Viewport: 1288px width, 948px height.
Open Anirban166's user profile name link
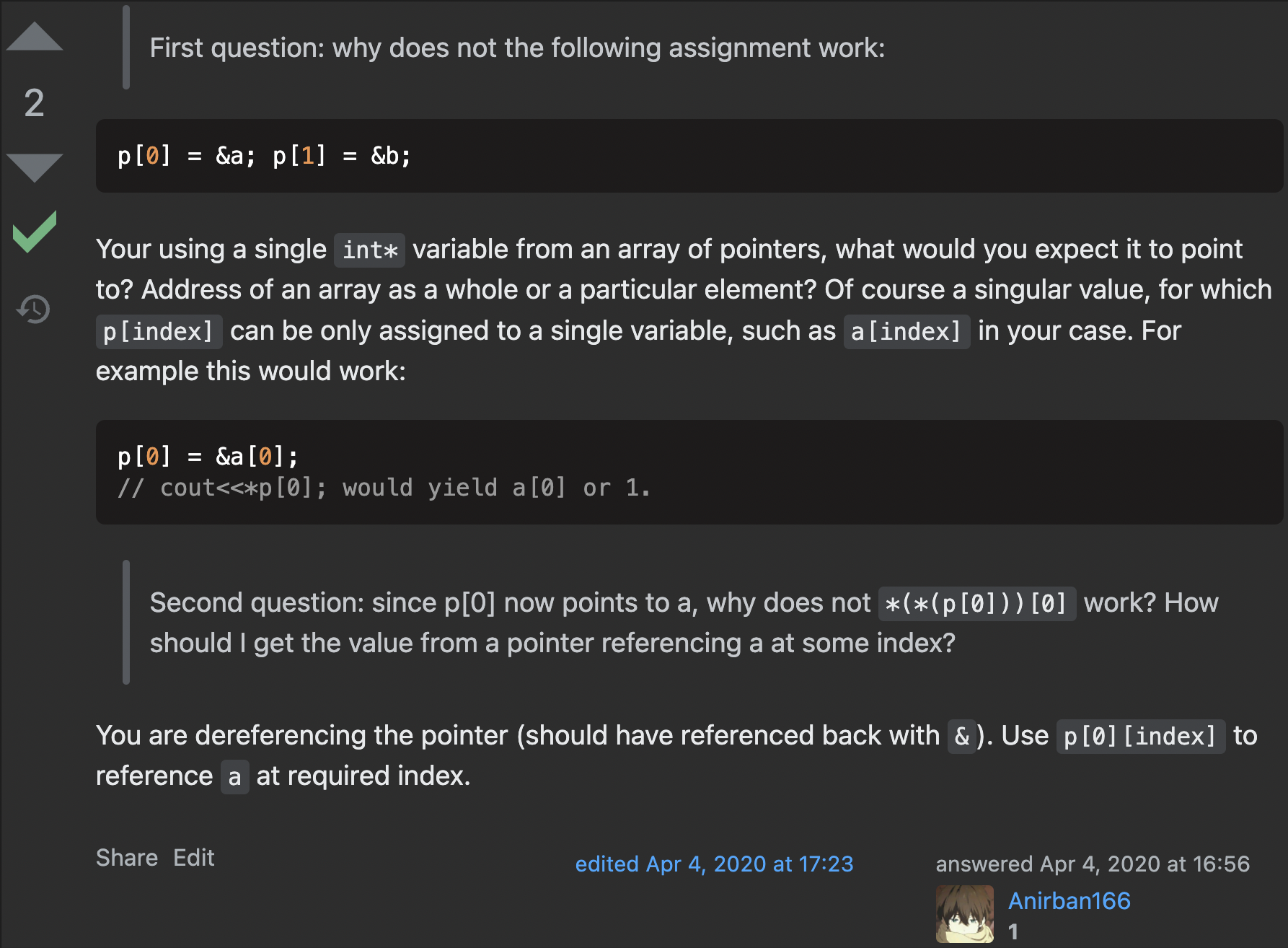point(1069,900)
